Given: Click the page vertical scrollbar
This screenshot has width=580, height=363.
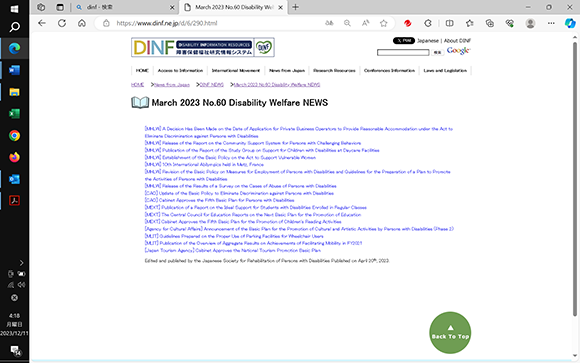Looking at the screenshot, I should point(574,179).
